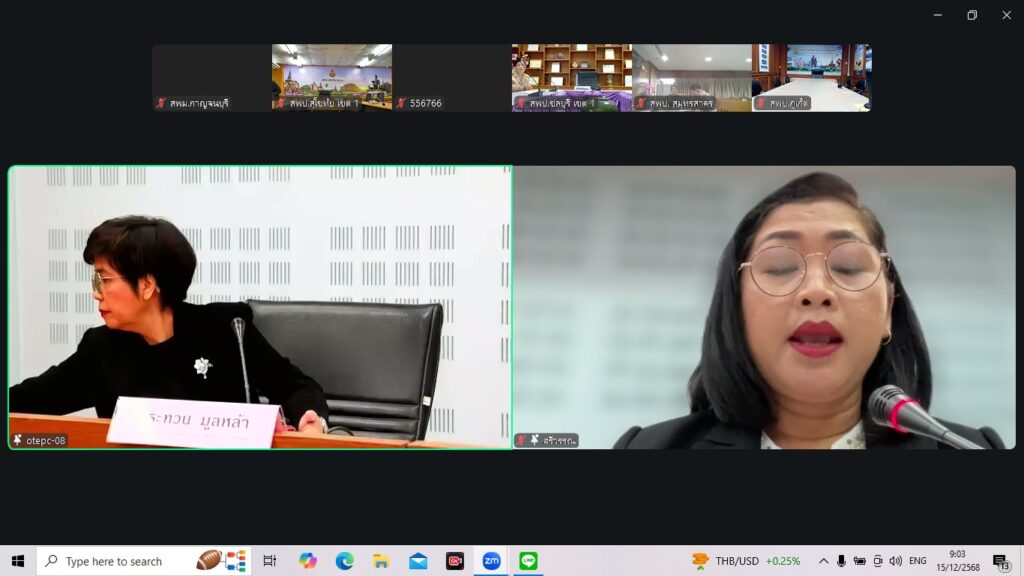The image size is (1024, 576).
Task: Click the THB/USD currency widget
Action: click(746, 561)
